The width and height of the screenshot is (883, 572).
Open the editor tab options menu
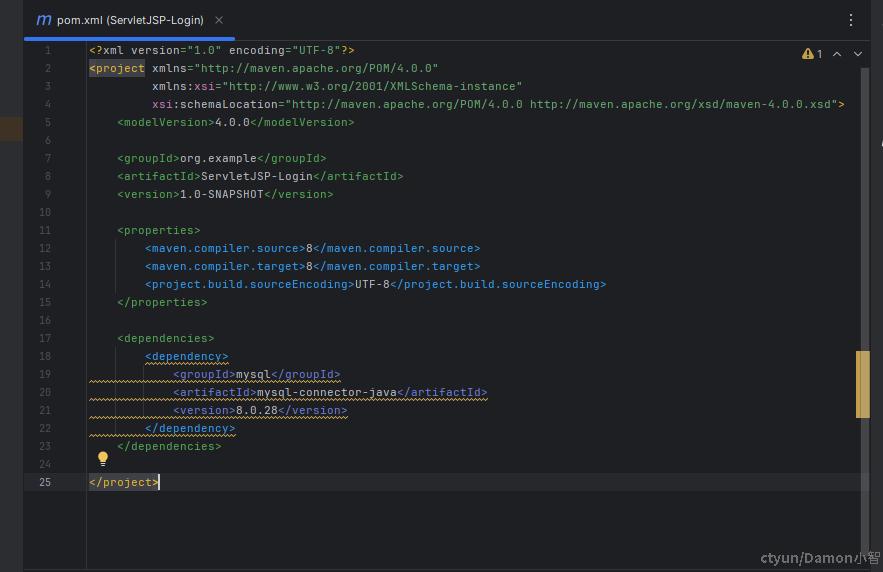click(850, 20)
